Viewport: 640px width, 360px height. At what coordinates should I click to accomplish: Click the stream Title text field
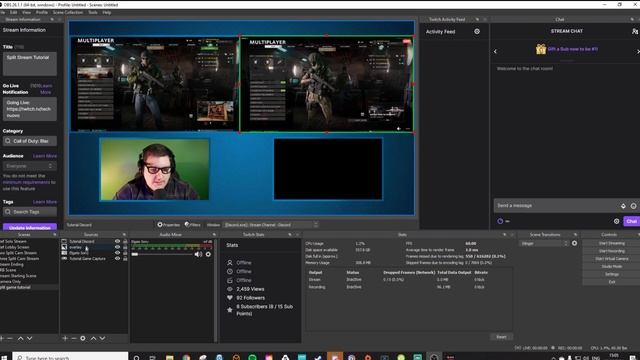click(30, 64)
